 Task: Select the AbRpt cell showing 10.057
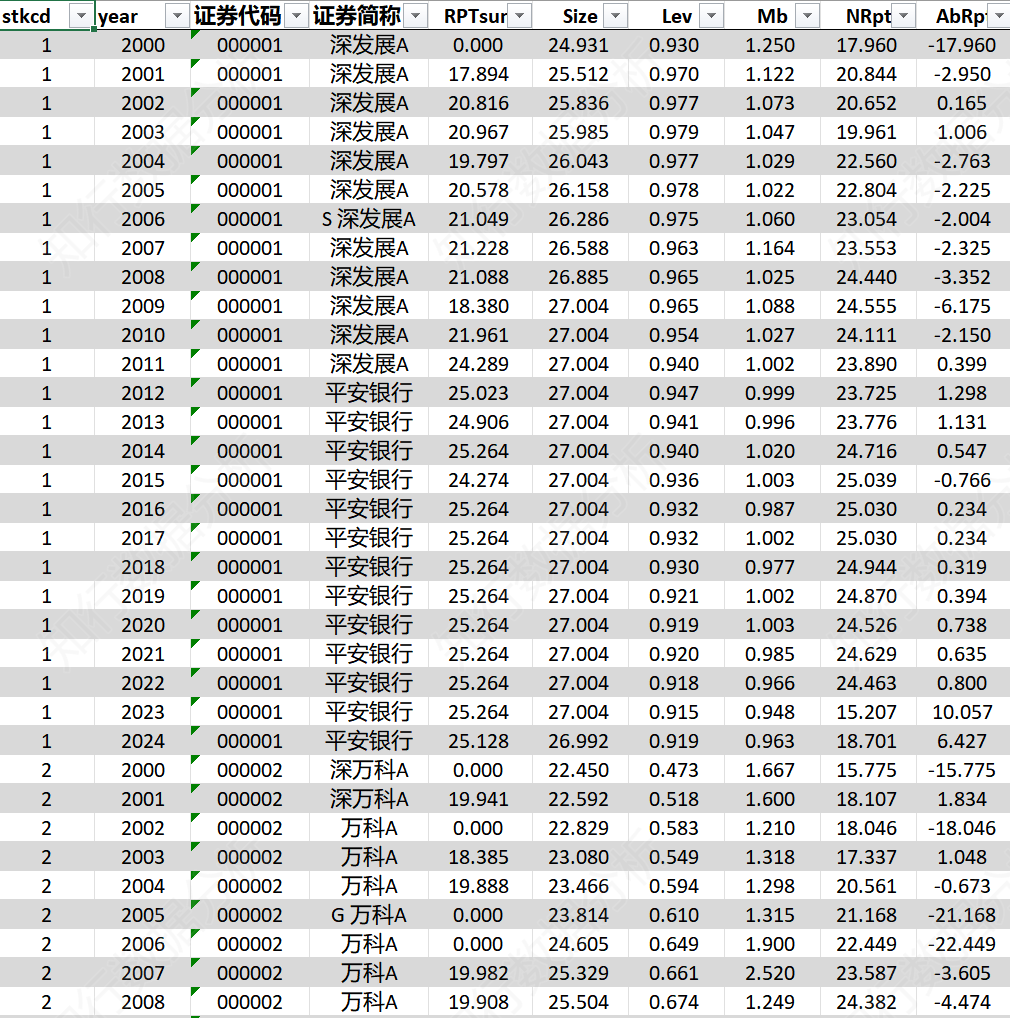click(963, 712)
